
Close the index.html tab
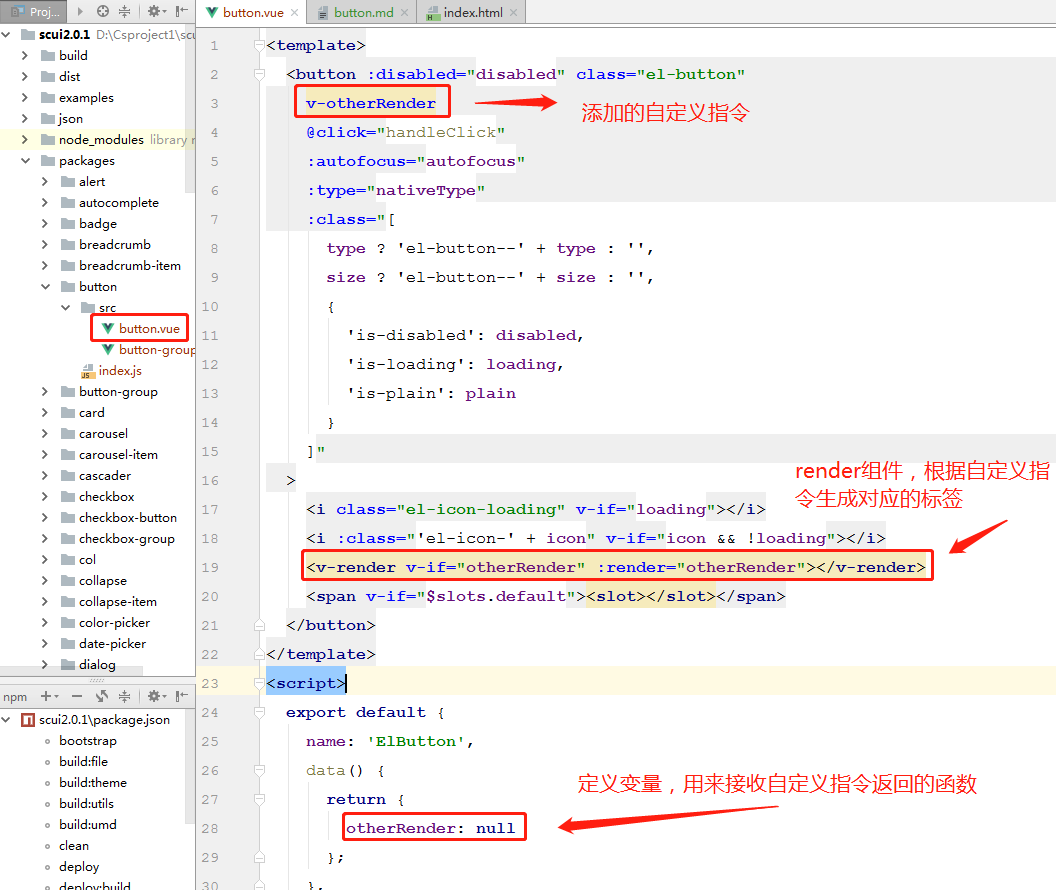[x=513, y=12]
